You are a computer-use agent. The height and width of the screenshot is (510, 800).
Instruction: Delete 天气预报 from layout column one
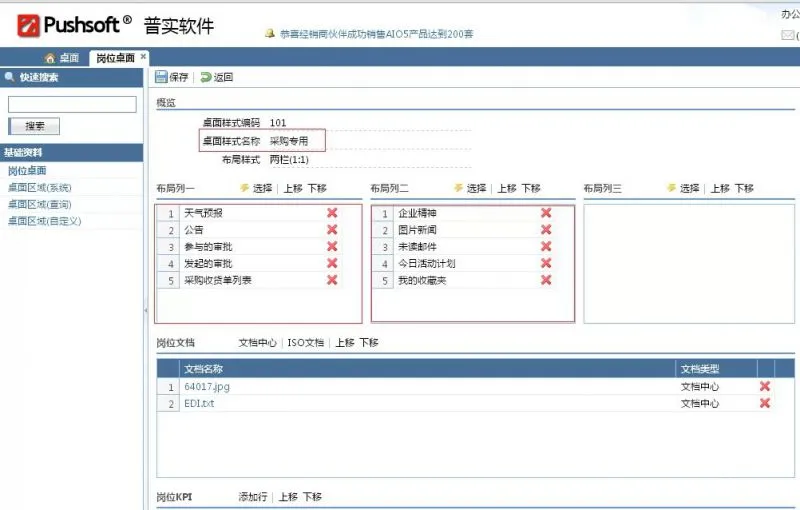(x=332, y=213)
